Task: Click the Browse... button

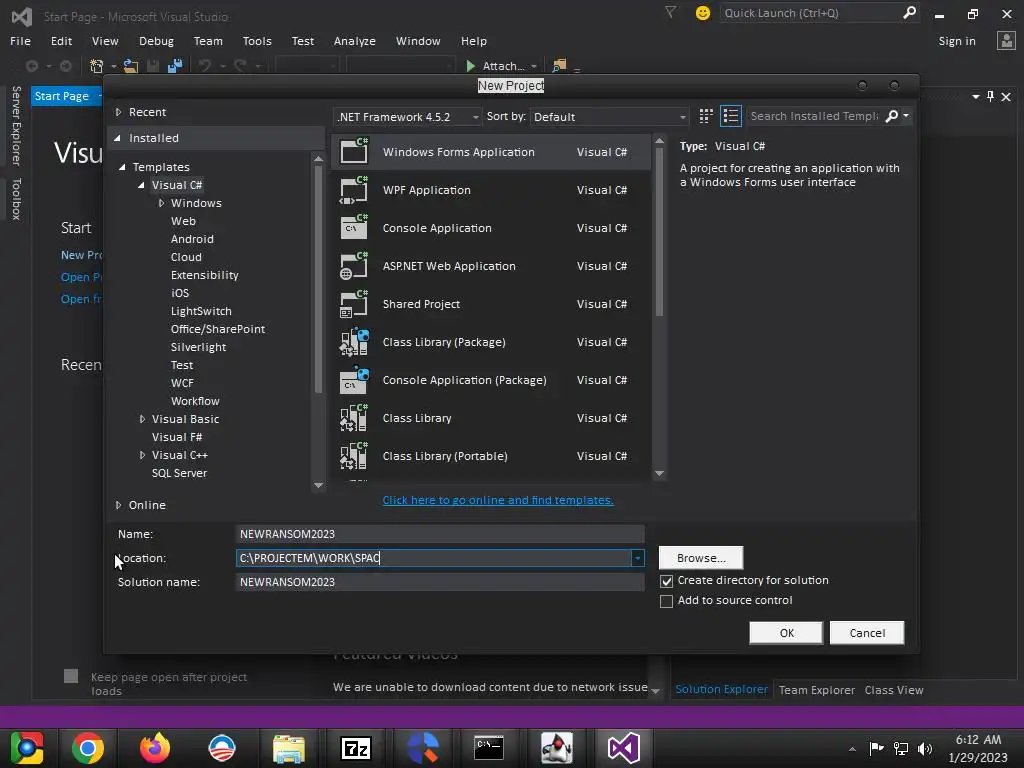Action: (701, 558)
